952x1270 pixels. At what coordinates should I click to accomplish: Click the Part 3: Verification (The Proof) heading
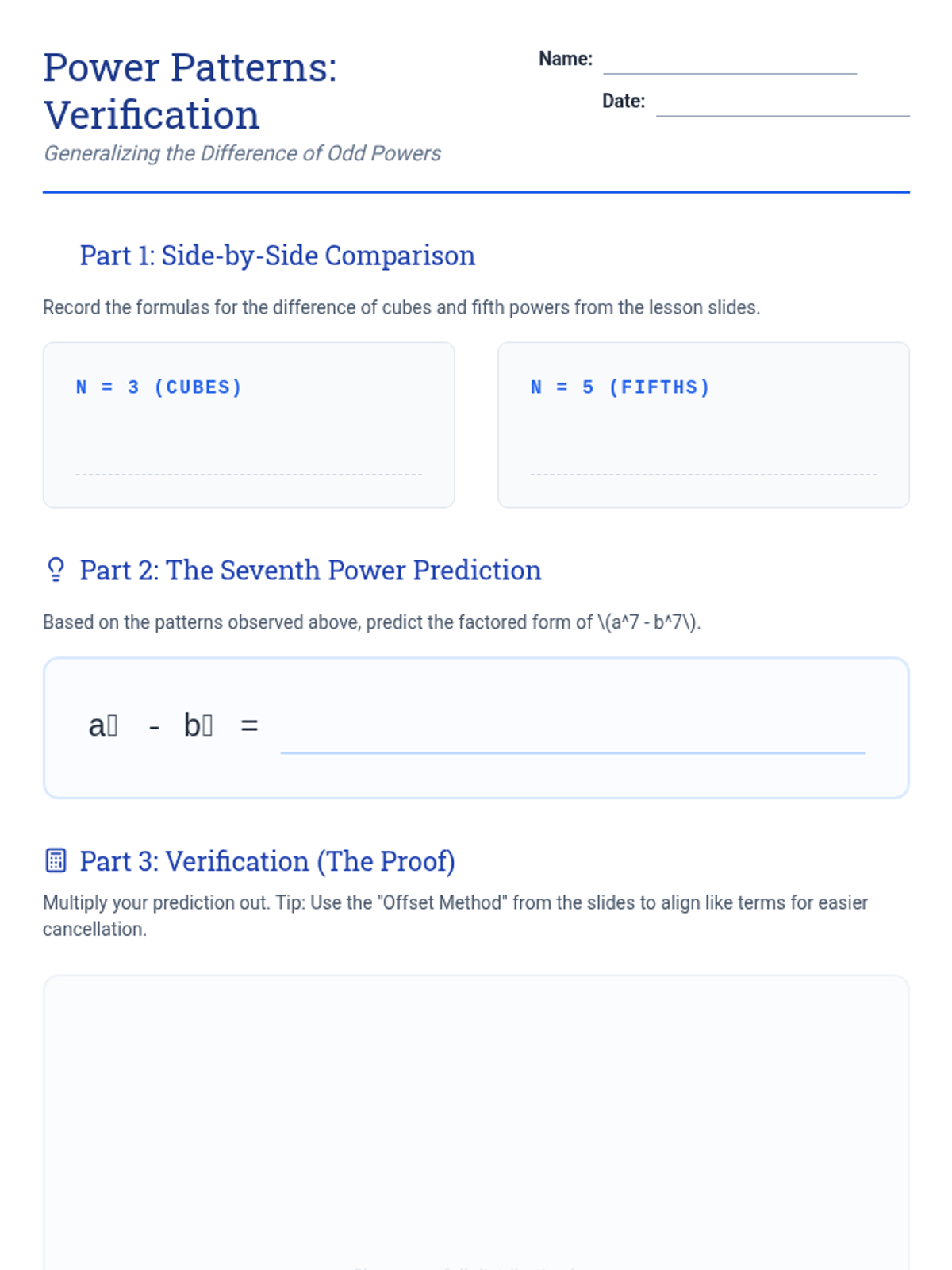click(x=267, y=861)
